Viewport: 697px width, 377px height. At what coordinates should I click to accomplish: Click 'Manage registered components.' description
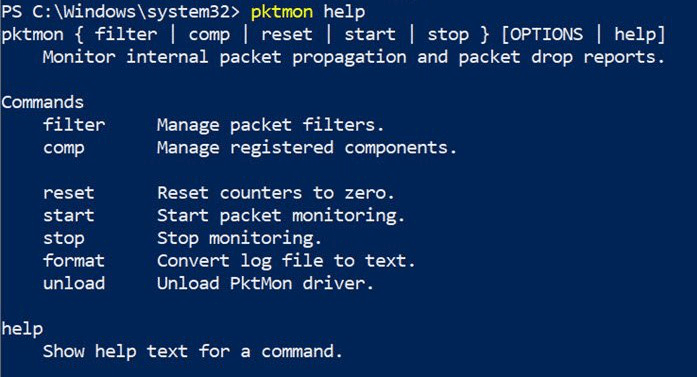[307, 148]
